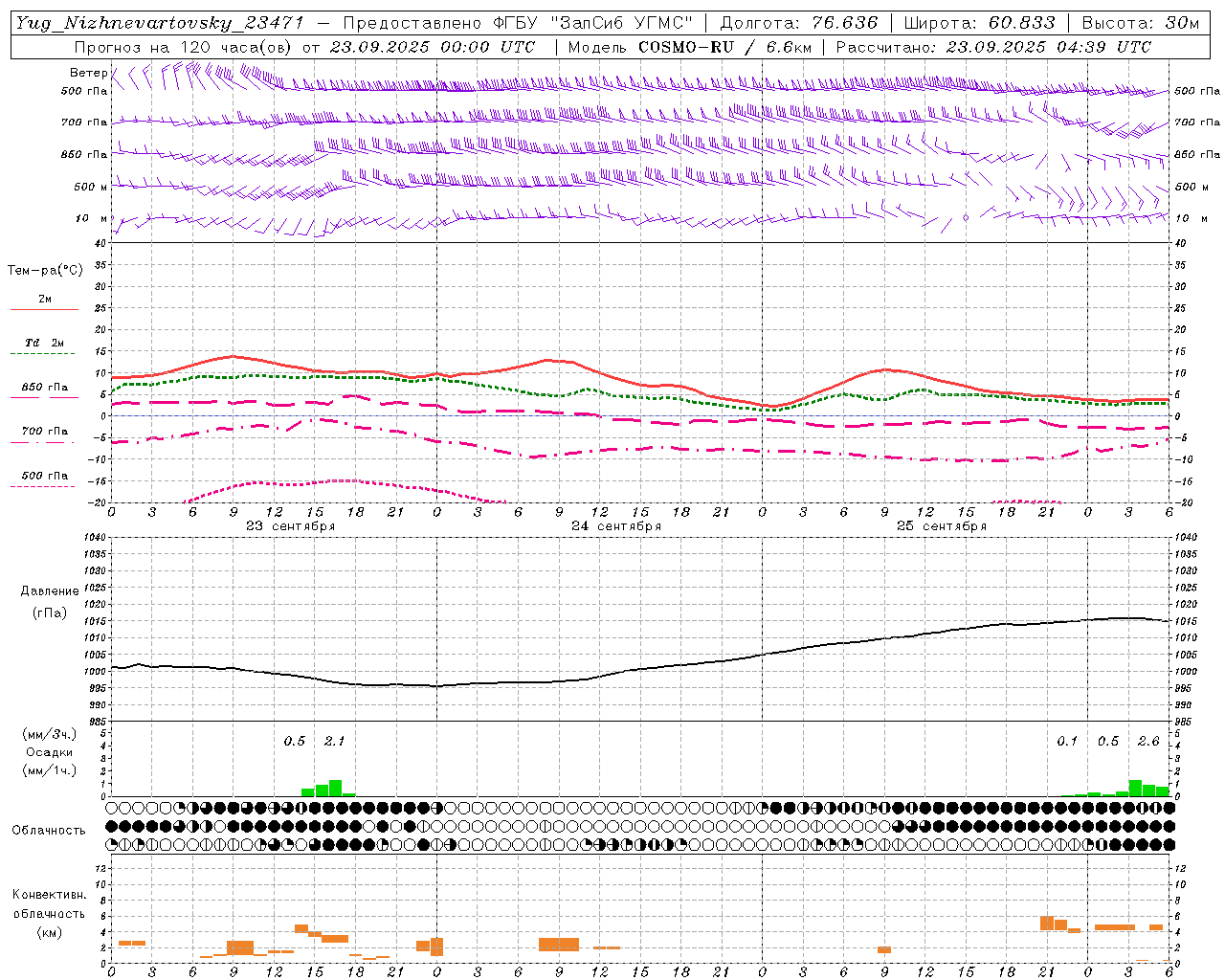Click the 2.6 three-hour precipitation total

[x=1148, y=741]
